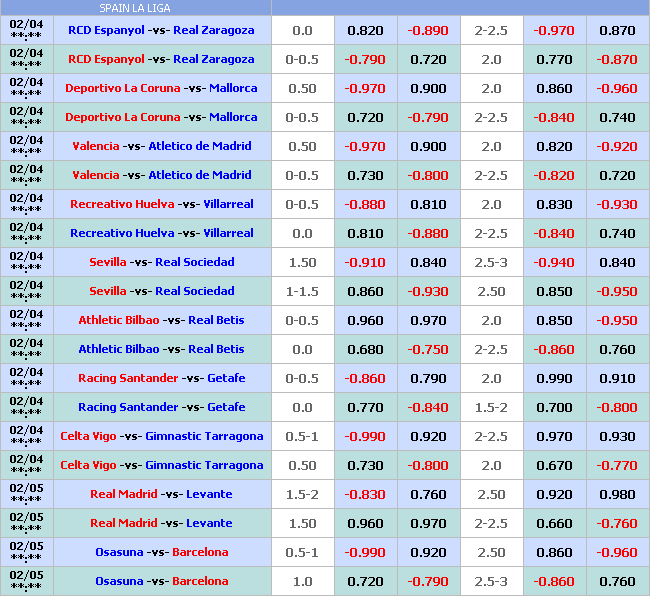Choose the 0.660 odds in the Real Madrid row

pos(554,523)
